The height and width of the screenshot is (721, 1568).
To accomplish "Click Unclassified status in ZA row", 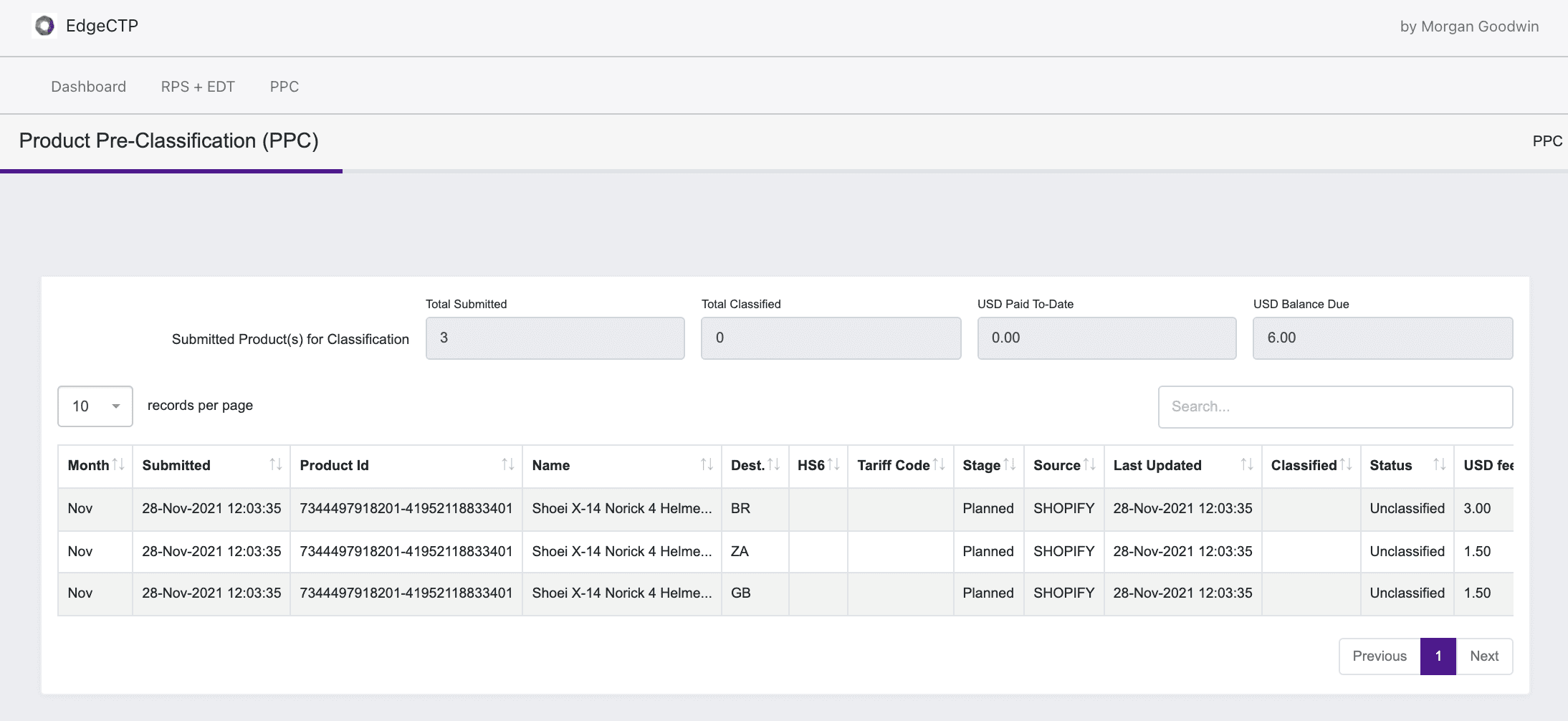I will [1407, 551].
